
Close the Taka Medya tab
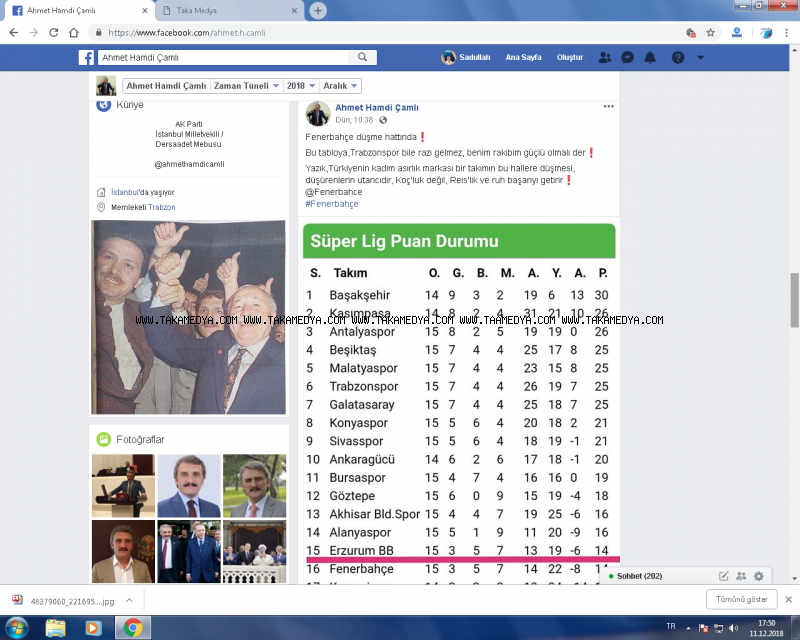294,10
